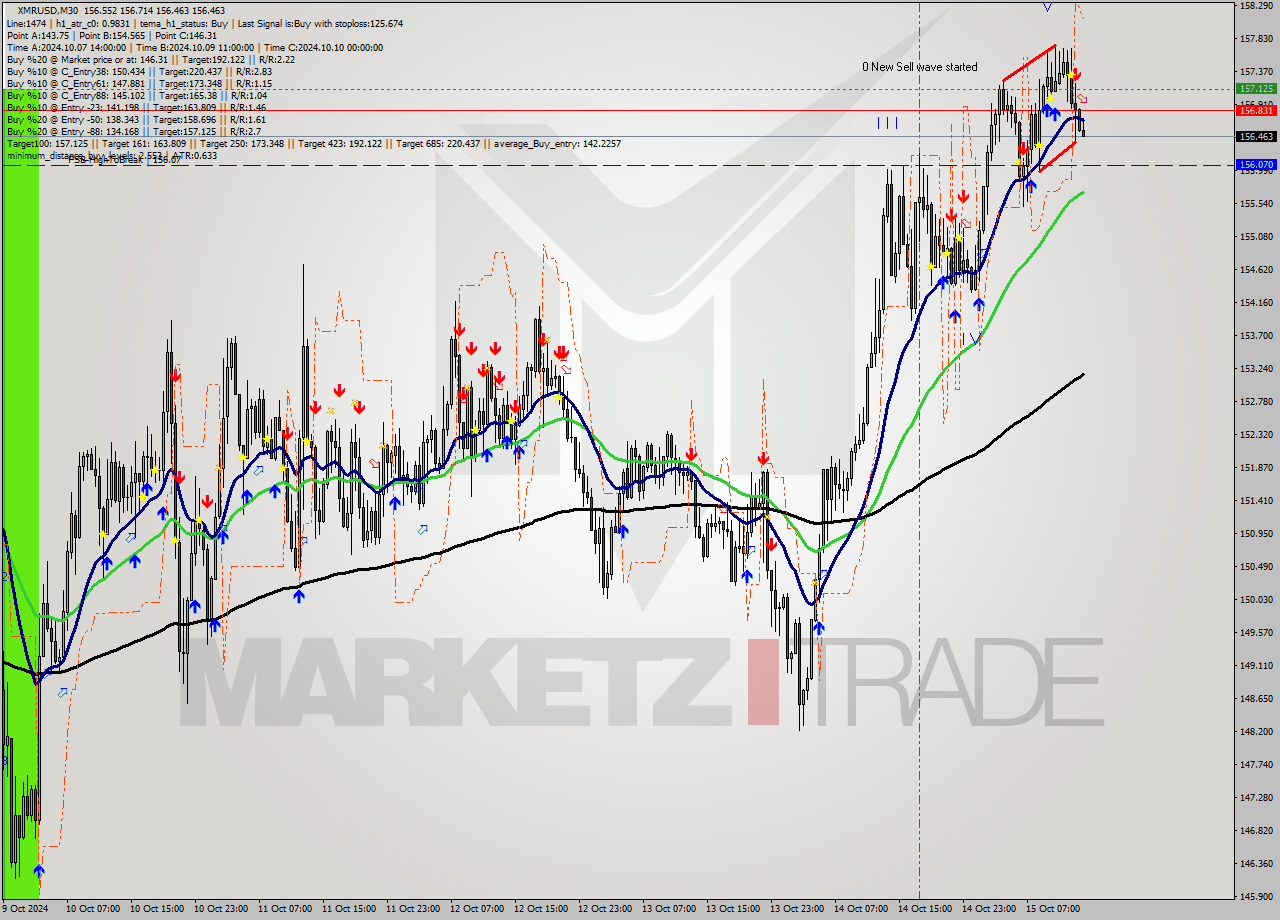This screenshot has height=920, width=1280.
Task: Click 'Target 423: 192.122' text
Action: 342,143
